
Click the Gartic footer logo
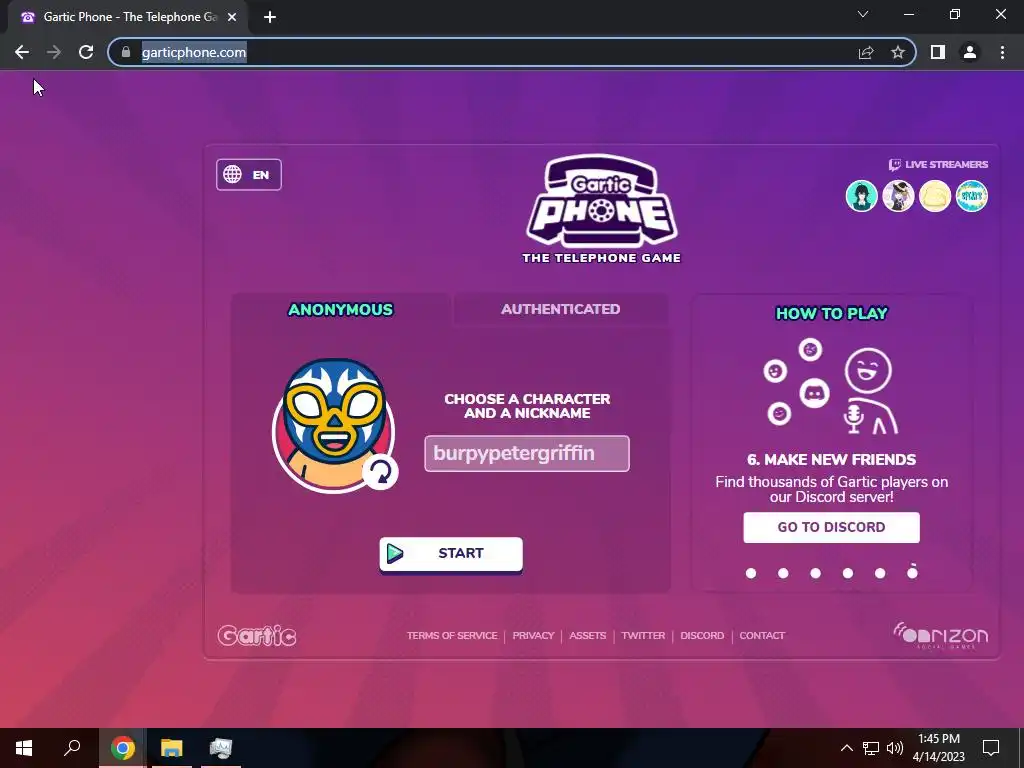click(257, 635)
